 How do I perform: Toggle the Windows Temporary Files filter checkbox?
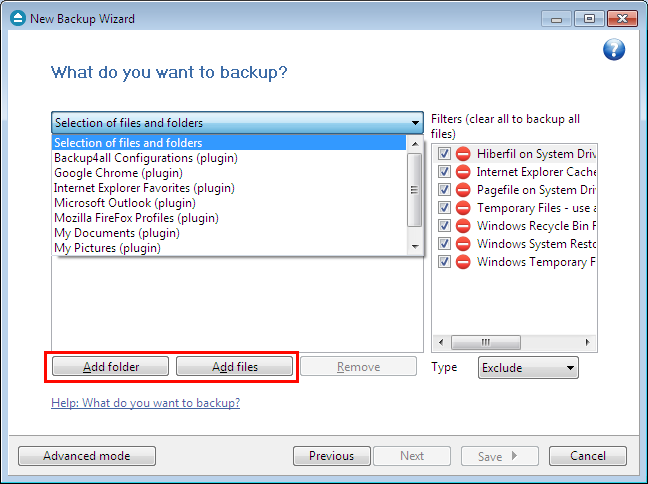444,262
